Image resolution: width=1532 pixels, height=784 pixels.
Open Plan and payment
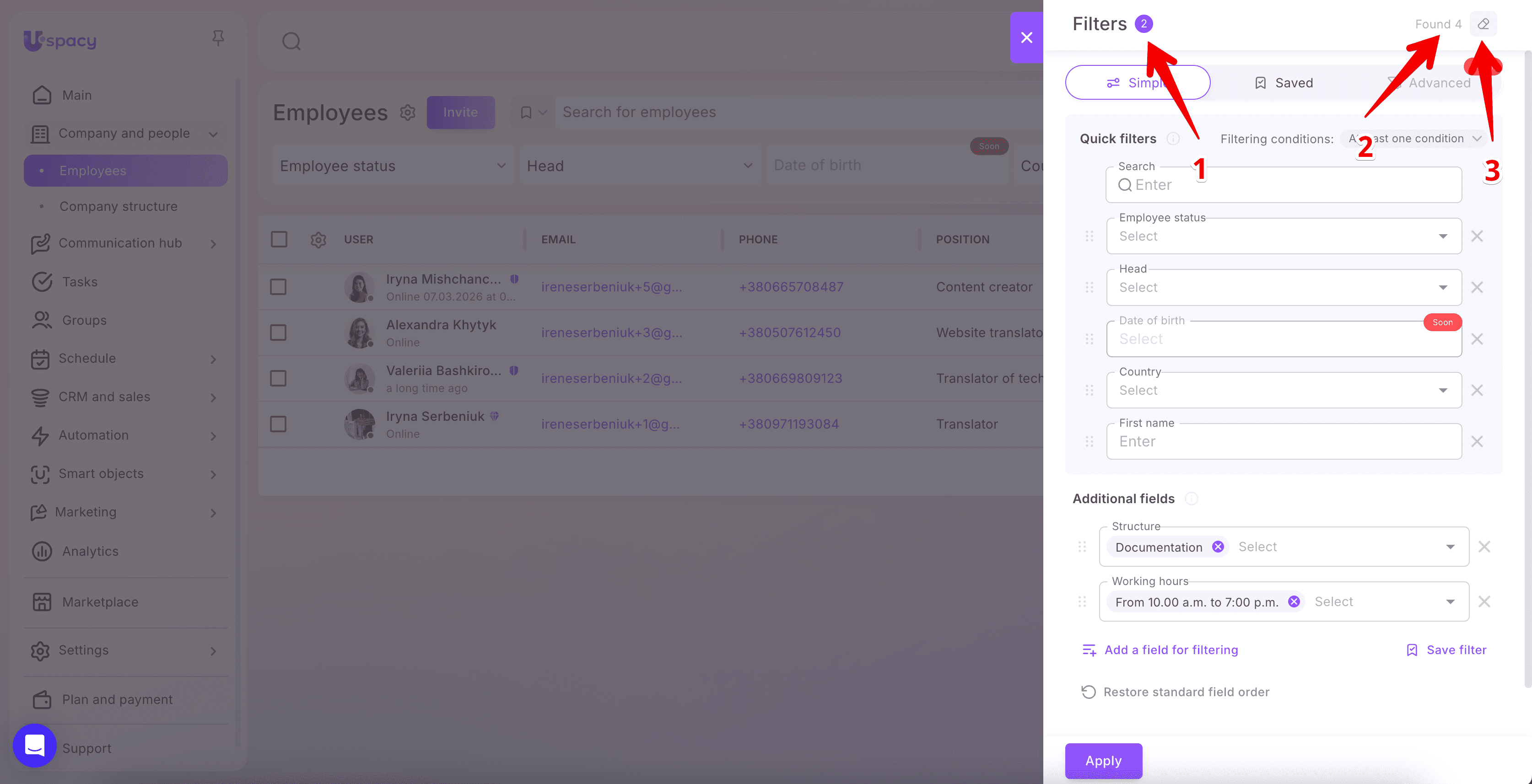(x=126, y=699)
